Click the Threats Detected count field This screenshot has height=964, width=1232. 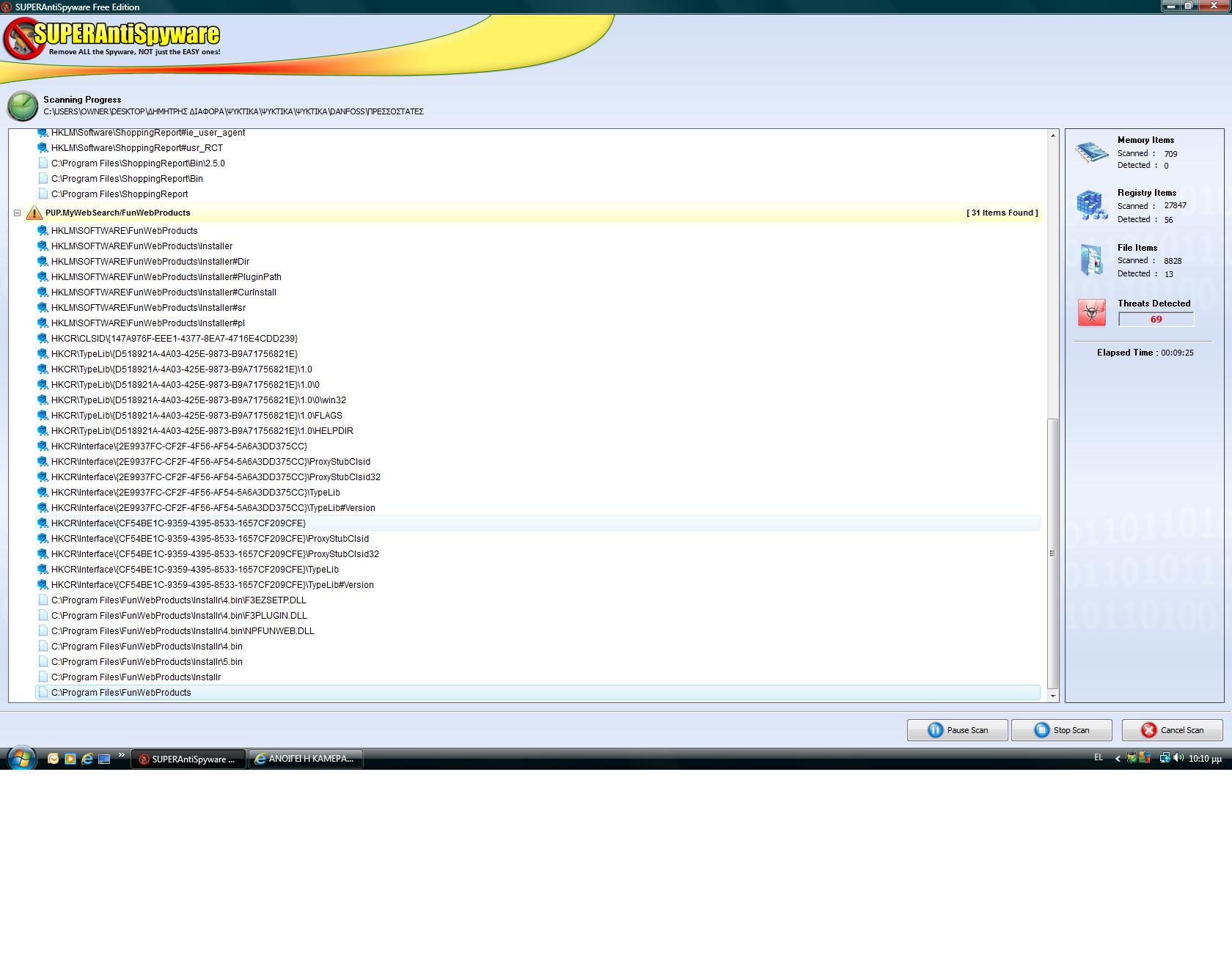[x=1156, y=320]
